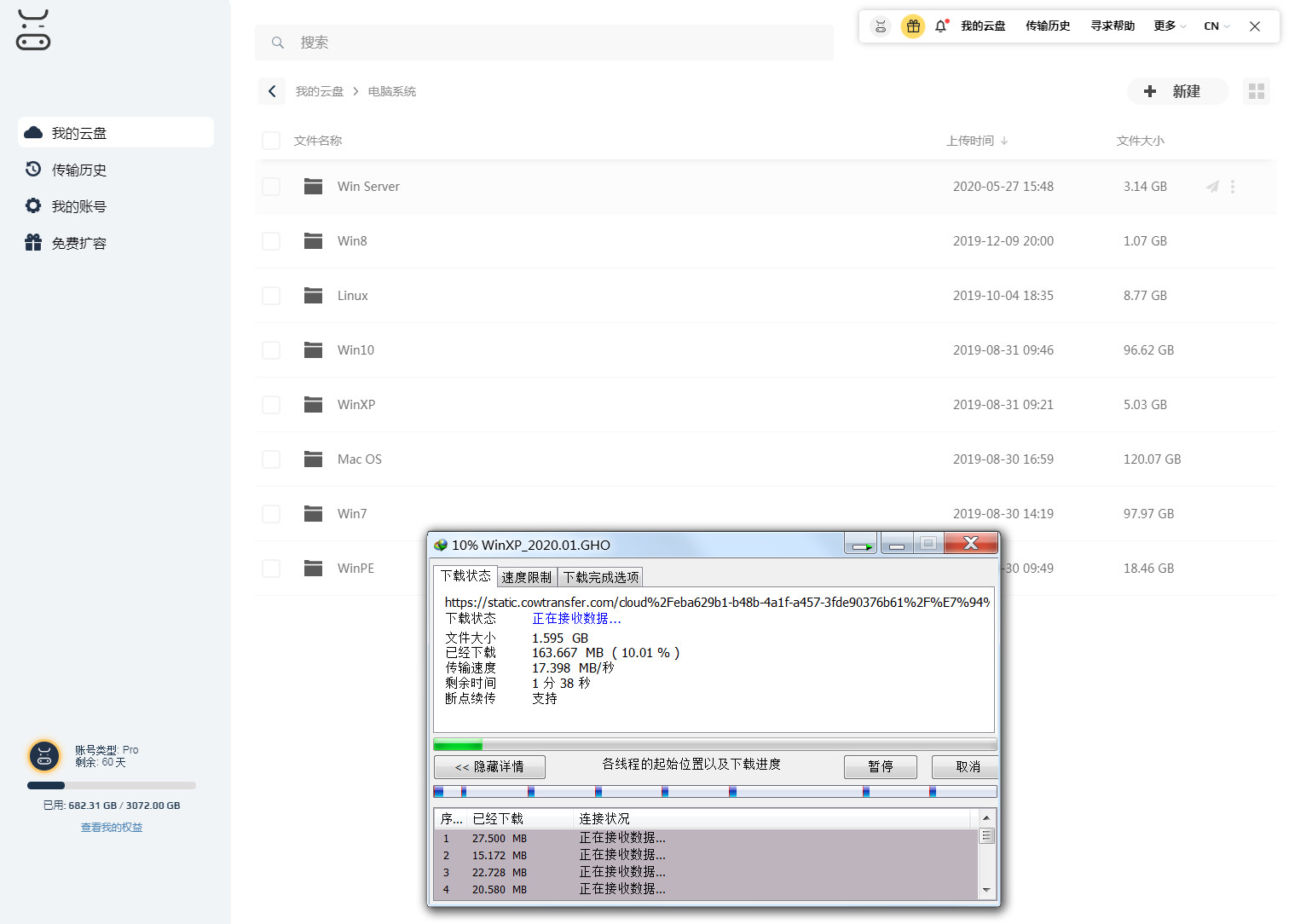The width and height of the screenshot is (1289, 924).
Task: Click the download progress bar
Action: pos(715,744)
